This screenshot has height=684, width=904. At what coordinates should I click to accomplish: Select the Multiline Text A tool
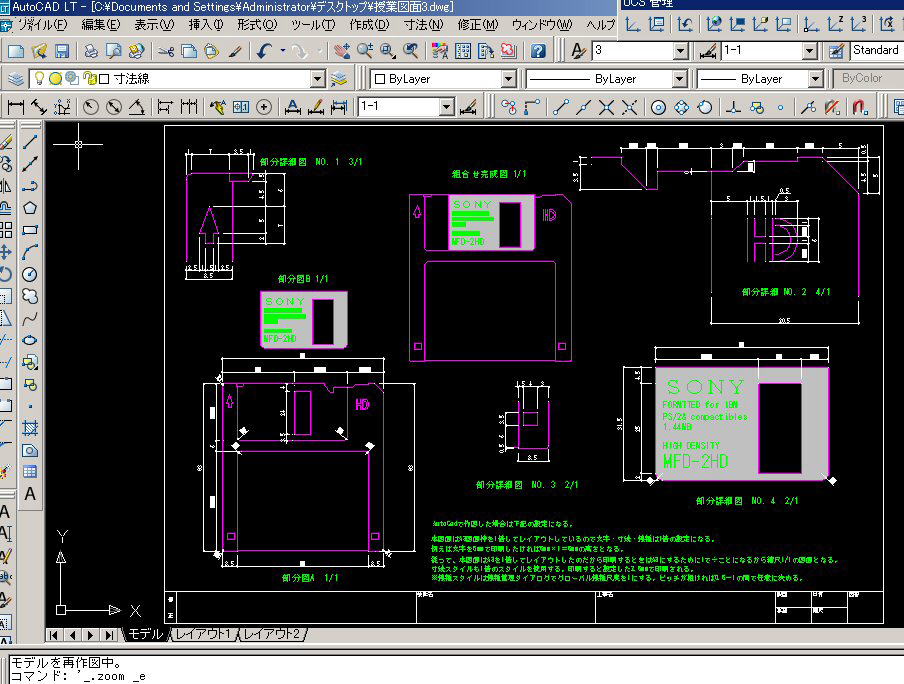tap(30, 494)
